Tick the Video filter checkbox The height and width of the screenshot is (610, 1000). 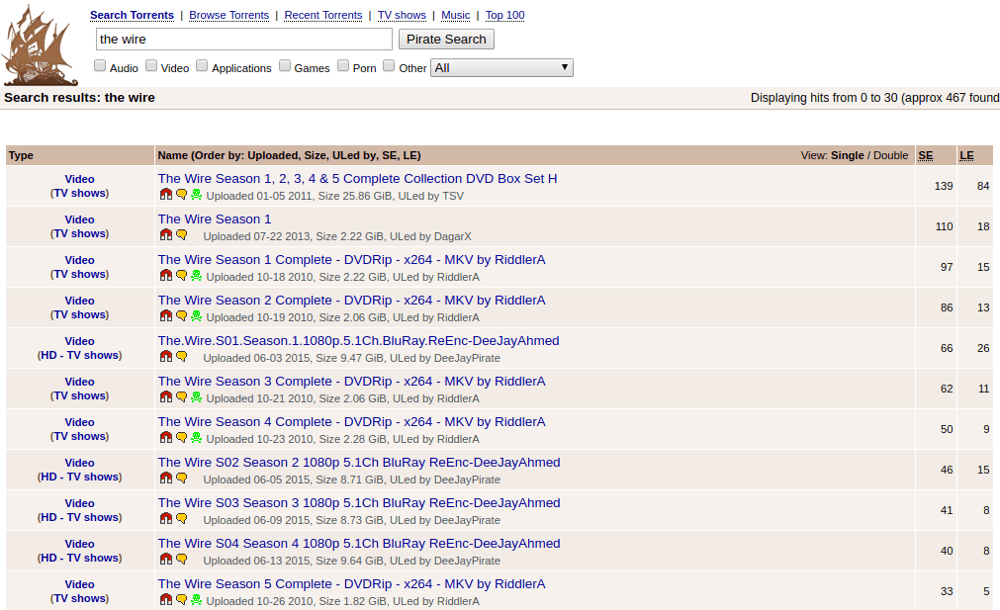coord(151,66)
